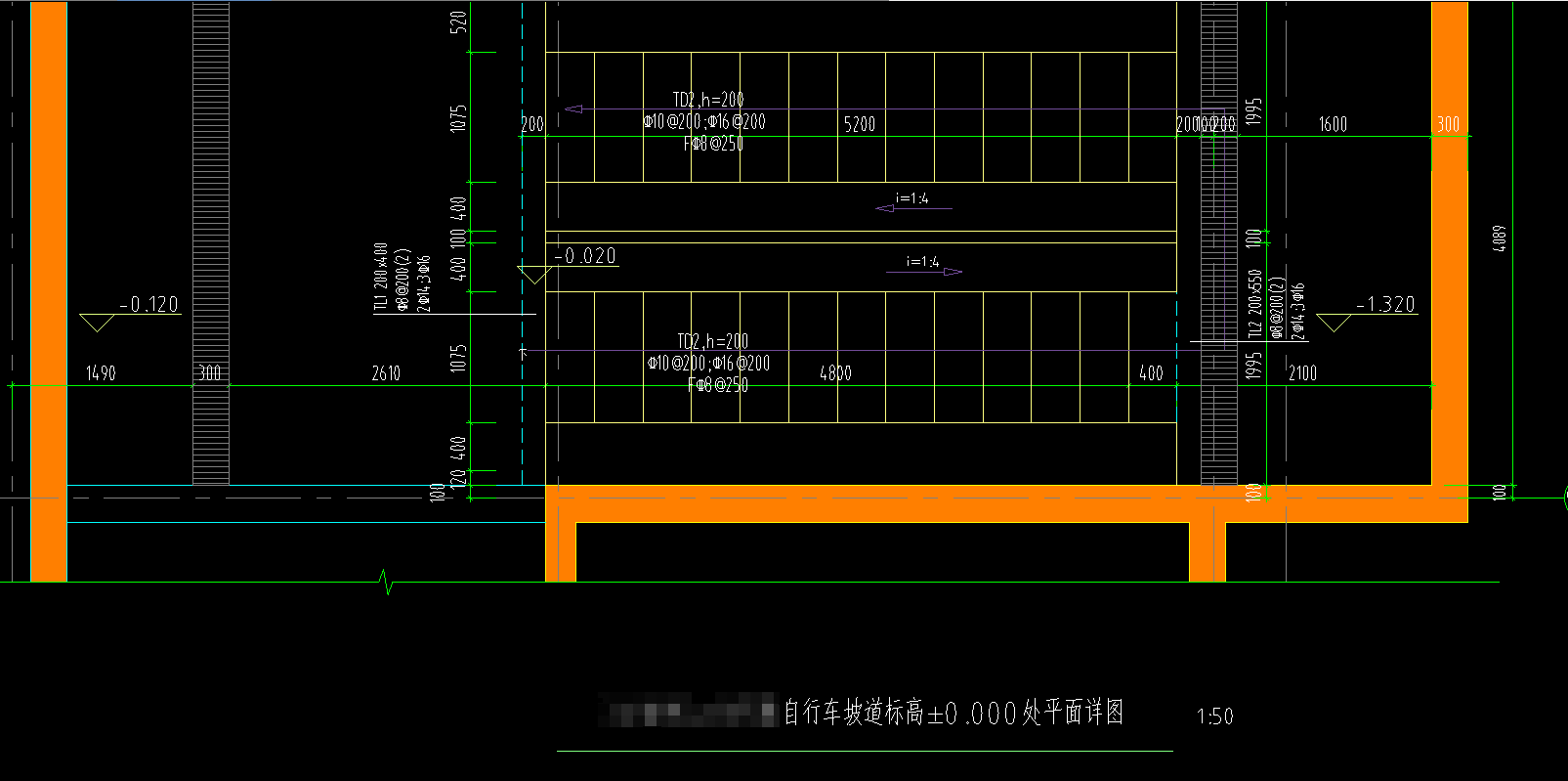Pick the FΦ8@250 text under lower TD2

[717, 385]
